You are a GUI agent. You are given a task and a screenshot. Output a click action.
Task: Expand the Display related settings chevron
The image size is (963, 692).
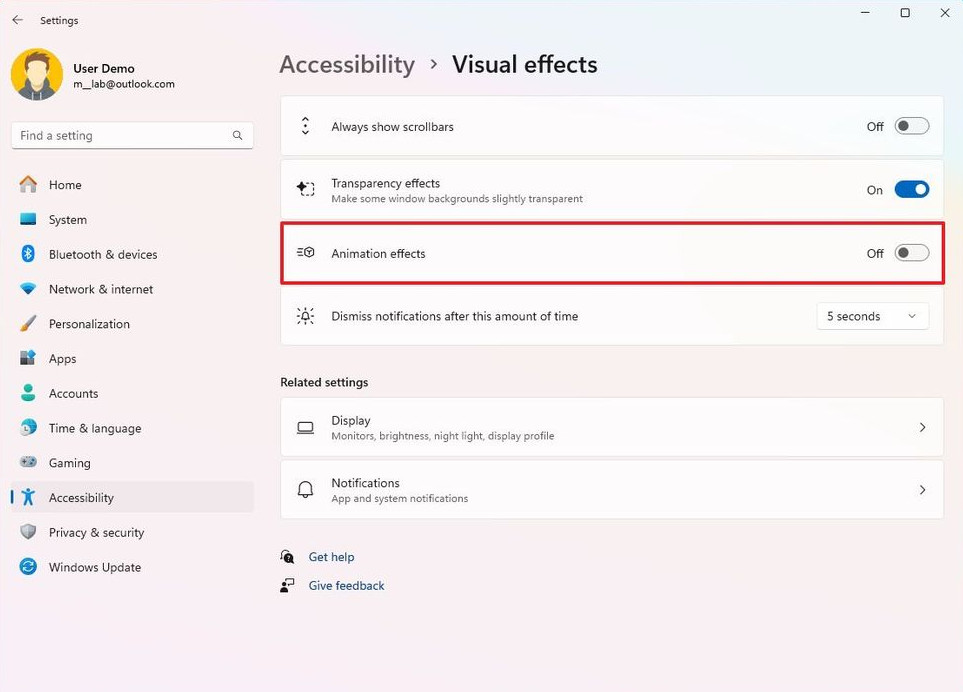(x=922, y=427)
